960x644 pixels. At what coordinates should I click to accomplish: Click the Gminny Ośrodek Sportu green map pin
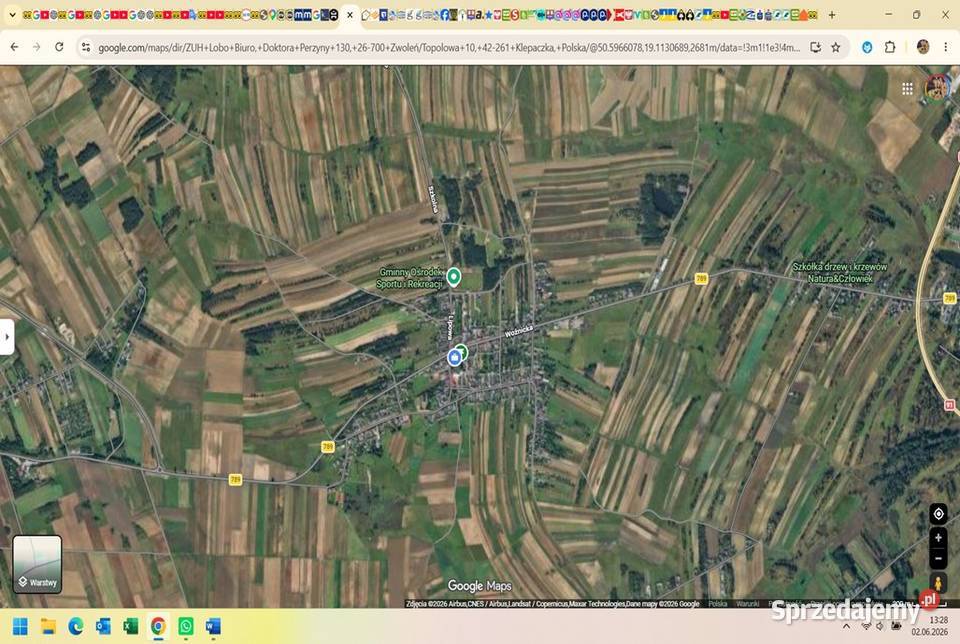[x=453, y=277]
